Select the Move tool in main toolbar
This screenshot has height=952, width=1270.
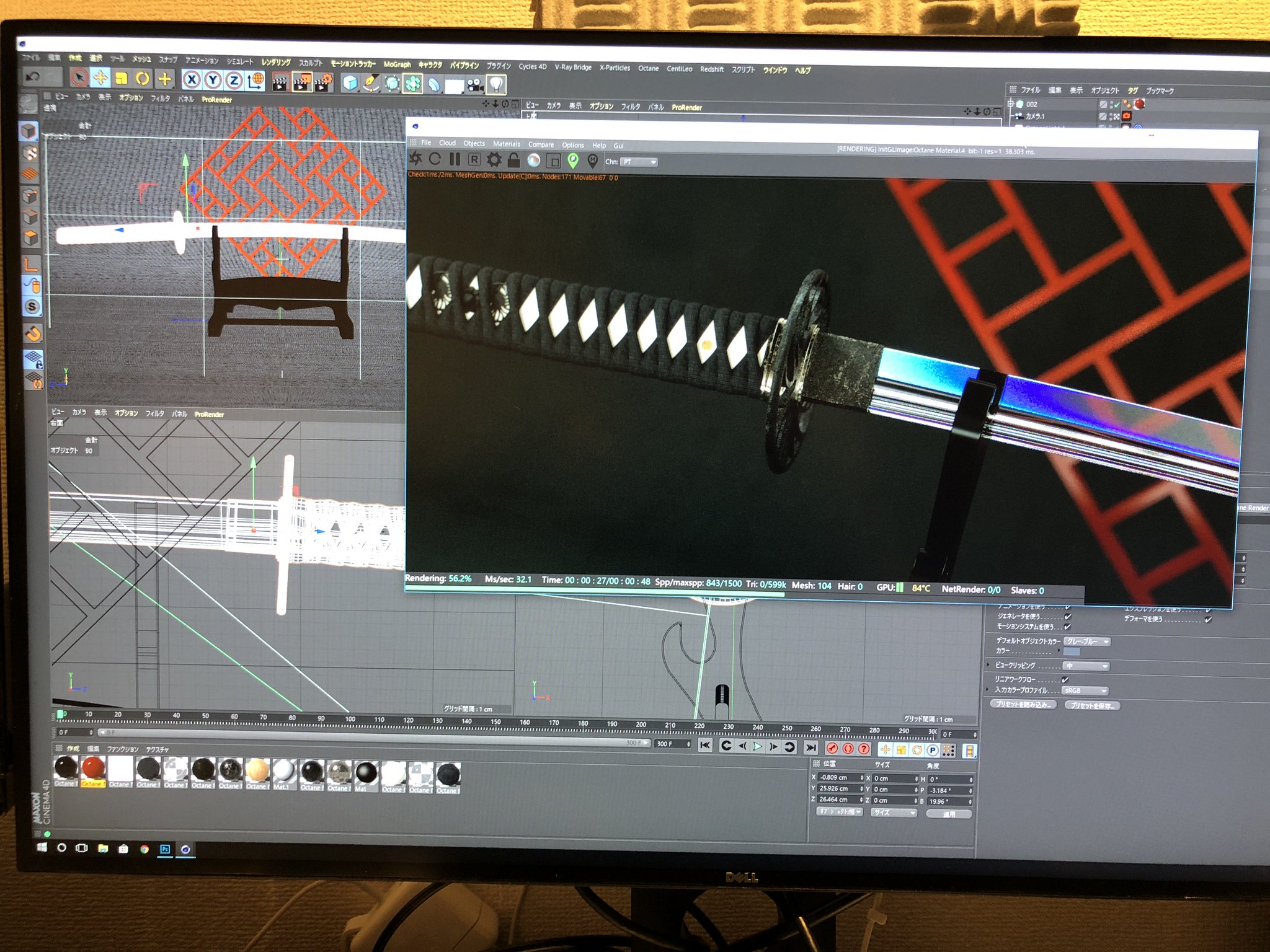pyautogui.click(x=100, y=78)
